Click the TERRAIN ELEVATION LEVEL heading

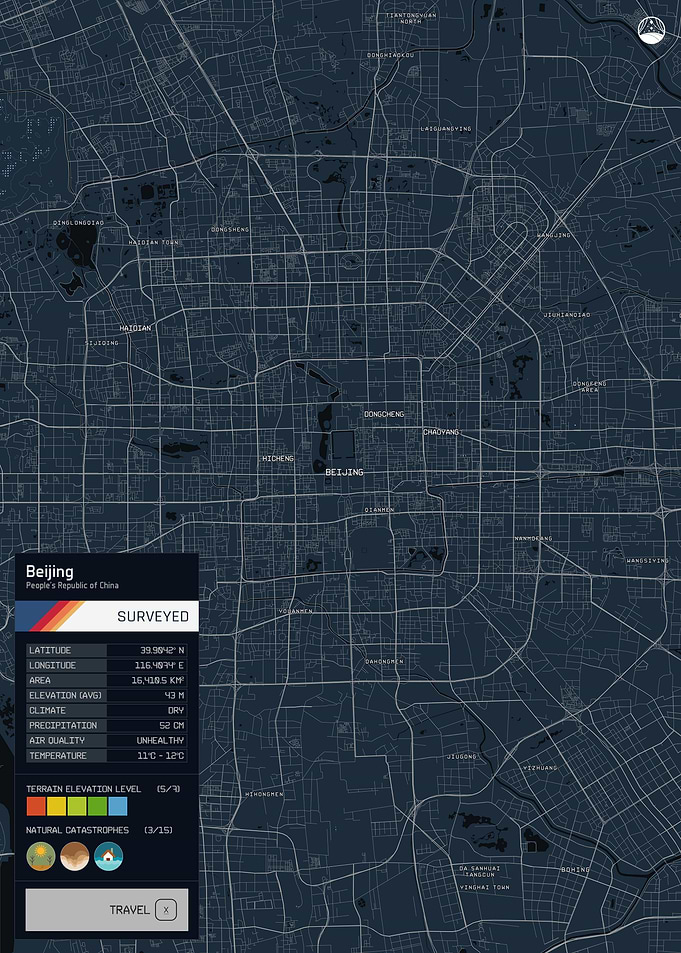click(83, 789)
